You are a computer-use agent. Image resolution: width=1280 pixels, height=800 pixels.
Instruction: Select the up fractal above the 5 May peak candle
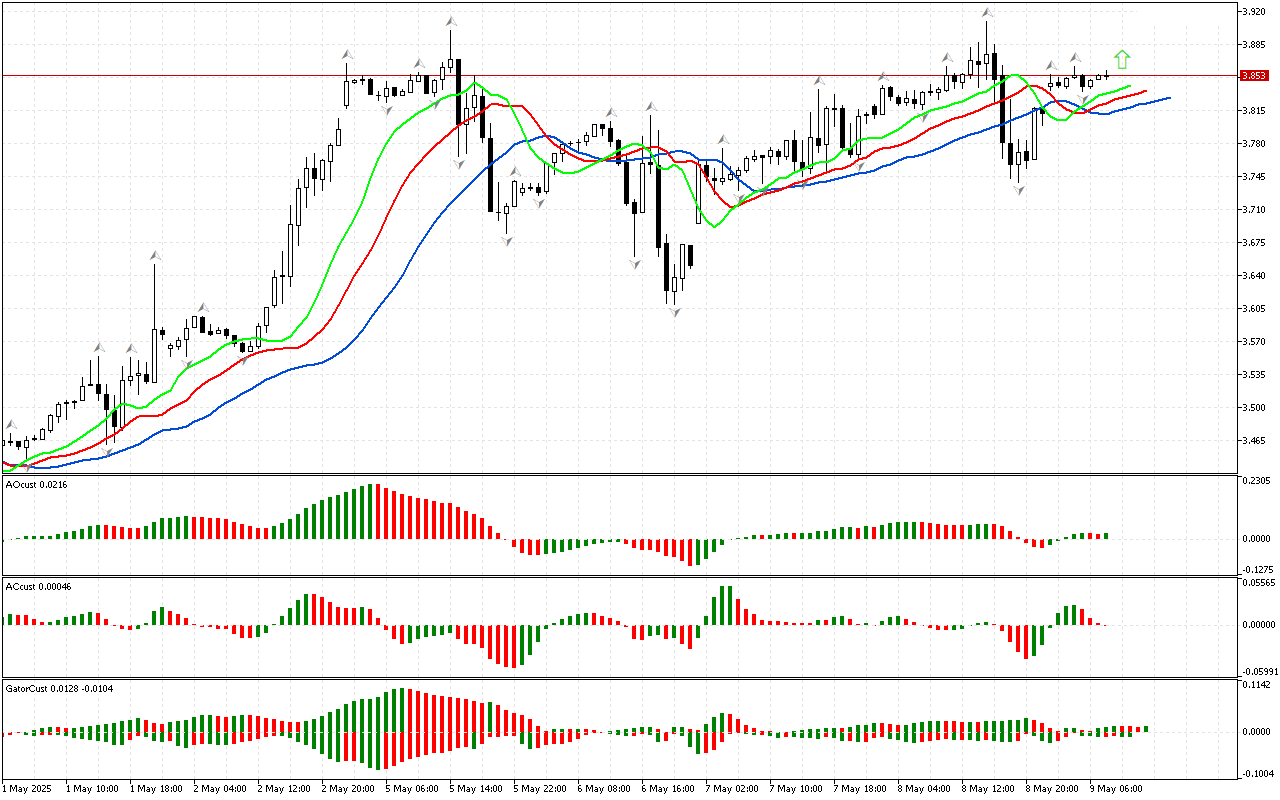(x=452, y=20)
